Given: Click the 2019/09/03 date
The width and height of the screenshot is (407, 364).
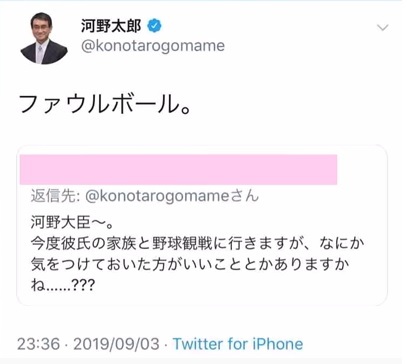Looking at the screenshot, I should 116,344.
